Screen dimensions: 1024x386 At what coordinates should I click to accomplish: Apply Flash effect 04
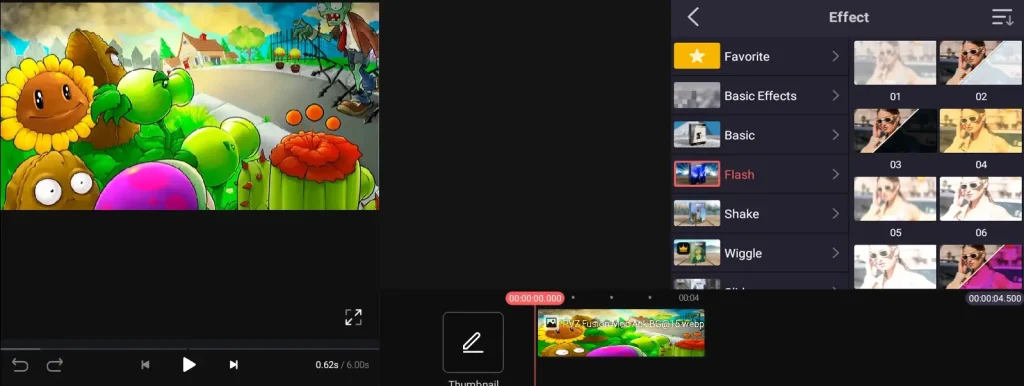coord(981,131)
